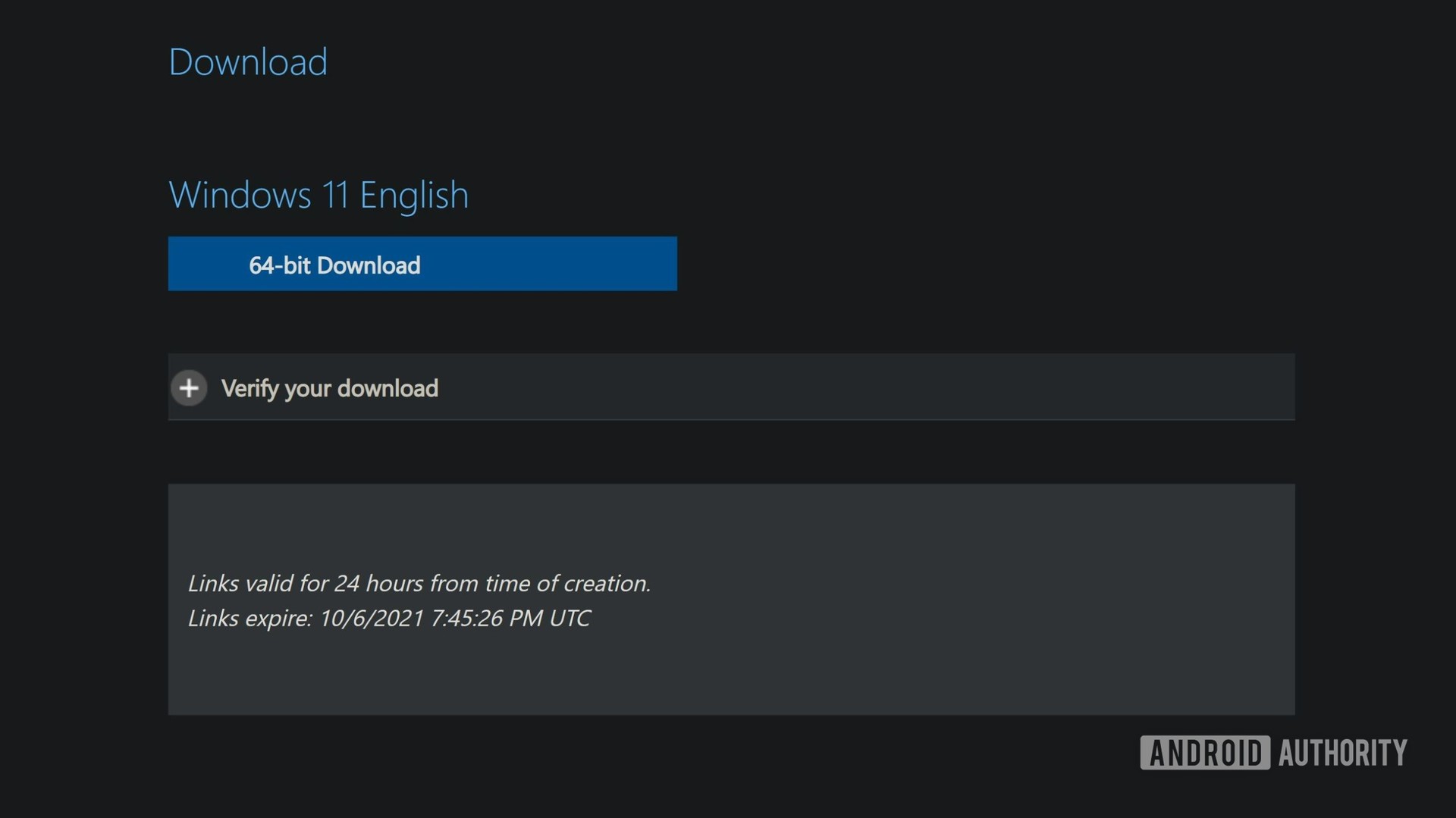Click the 64-bit Download button

point(422,264)
